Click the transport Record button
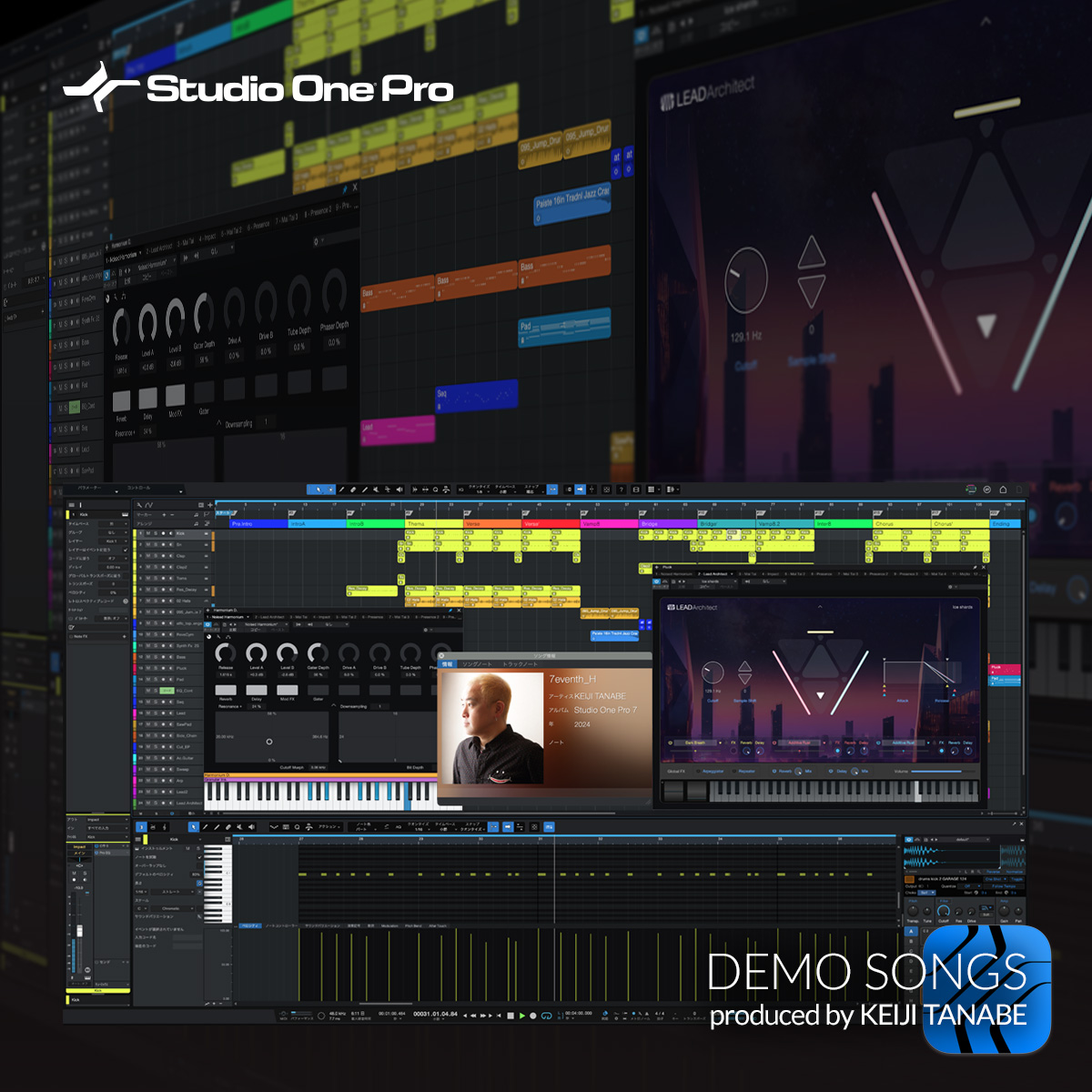 [x=533, y=1015]
